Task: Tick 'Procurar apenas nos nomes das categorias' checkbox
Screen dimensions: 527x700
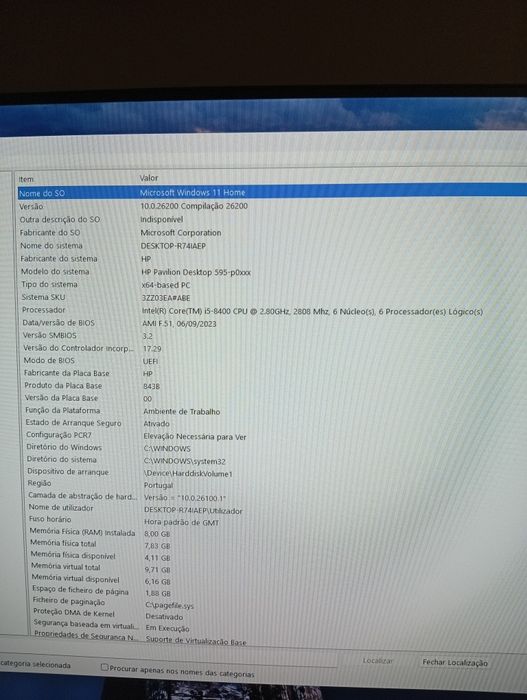Action: (105, 667)
